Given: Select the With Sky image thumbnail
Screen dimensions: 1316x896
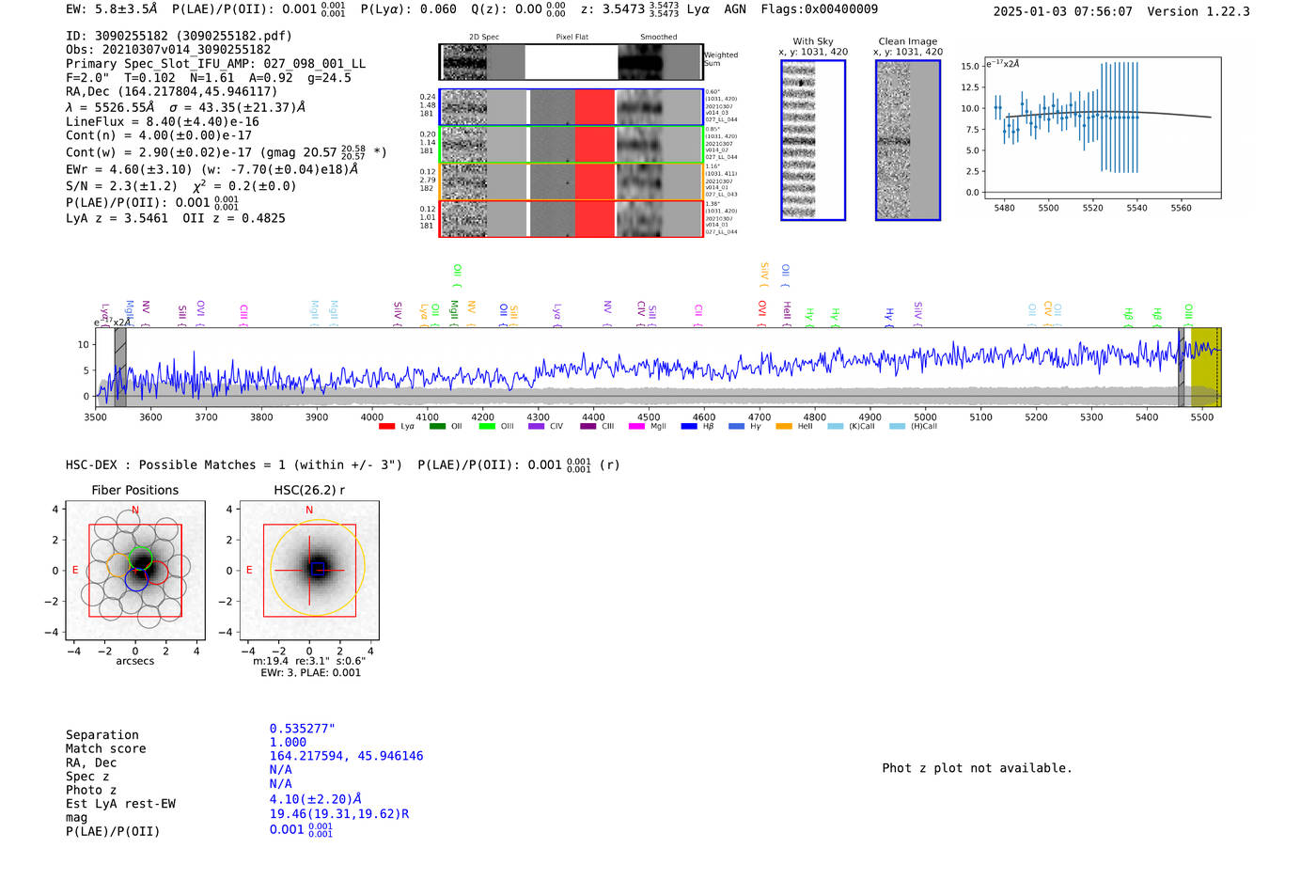Looking at the screenshot, I should pos(812,140).
